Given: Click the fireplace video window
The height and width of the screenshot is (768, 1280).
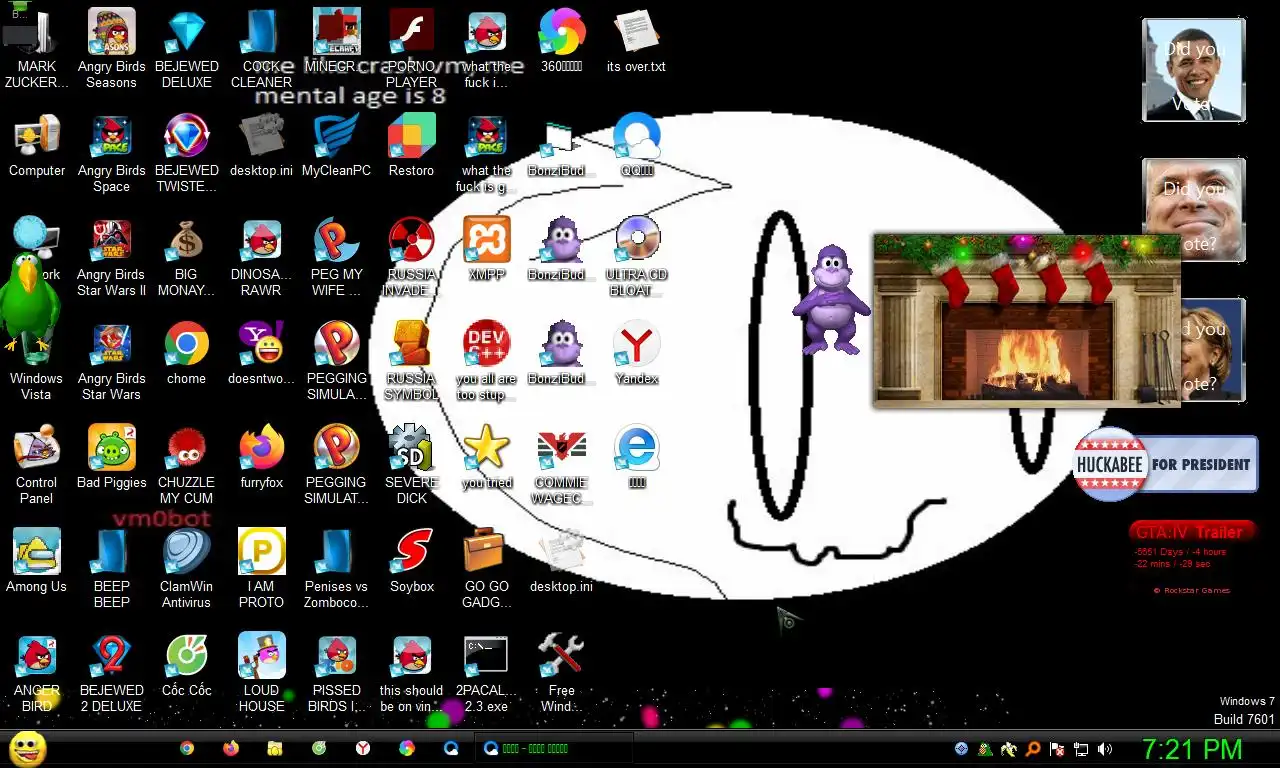Looking at the screenshot, I should 1027,321.
